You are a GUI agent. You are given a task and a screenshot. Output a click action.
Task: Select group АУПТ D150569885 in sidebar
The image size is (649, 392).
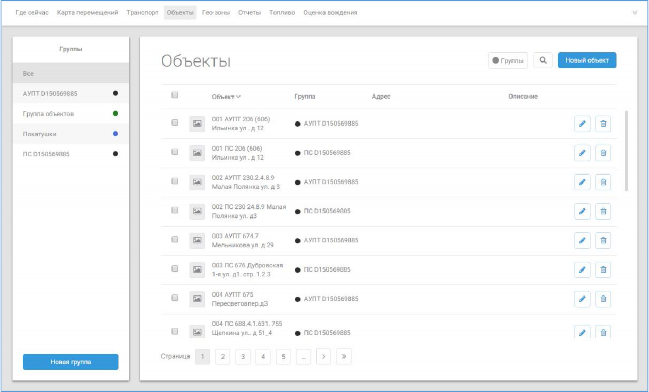[x=71, y=94]
